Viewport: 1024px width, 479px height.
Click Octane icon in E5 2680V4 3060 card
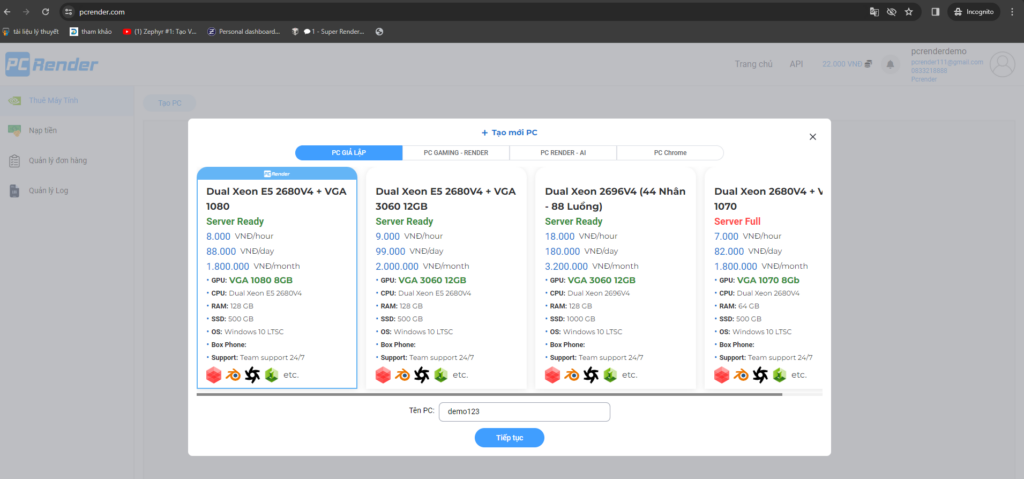coord(421,375)
